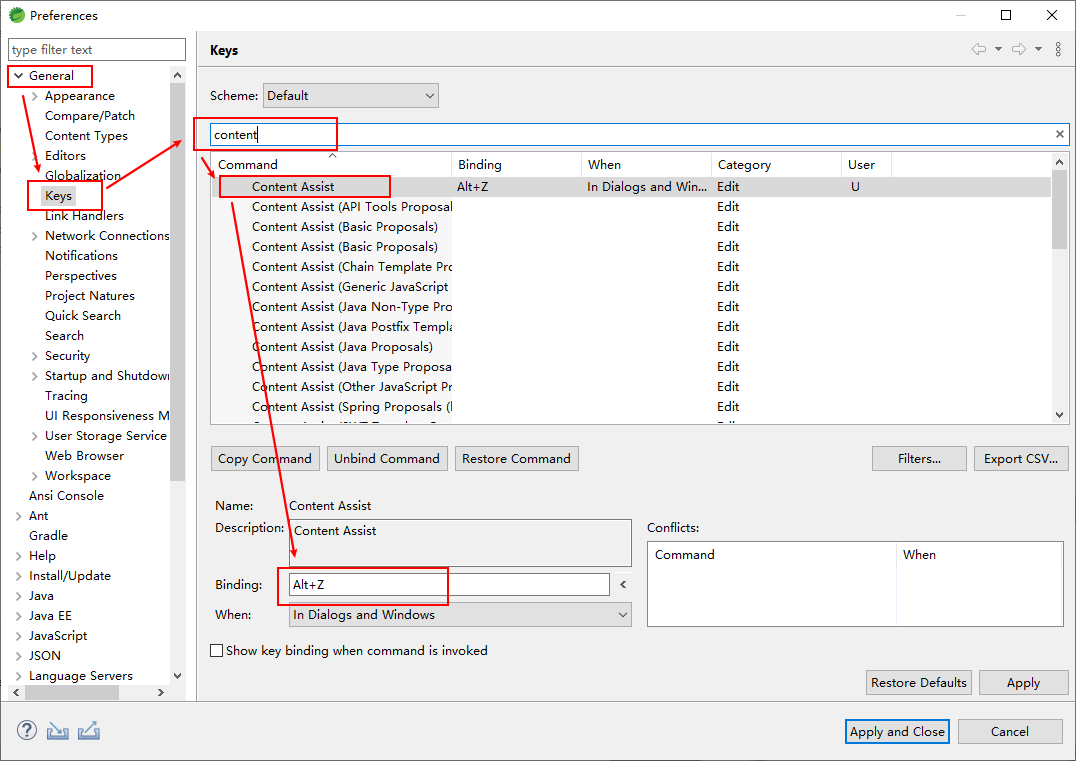
Task: Open the Web Browser preferences page
Action: pos(84,456)
